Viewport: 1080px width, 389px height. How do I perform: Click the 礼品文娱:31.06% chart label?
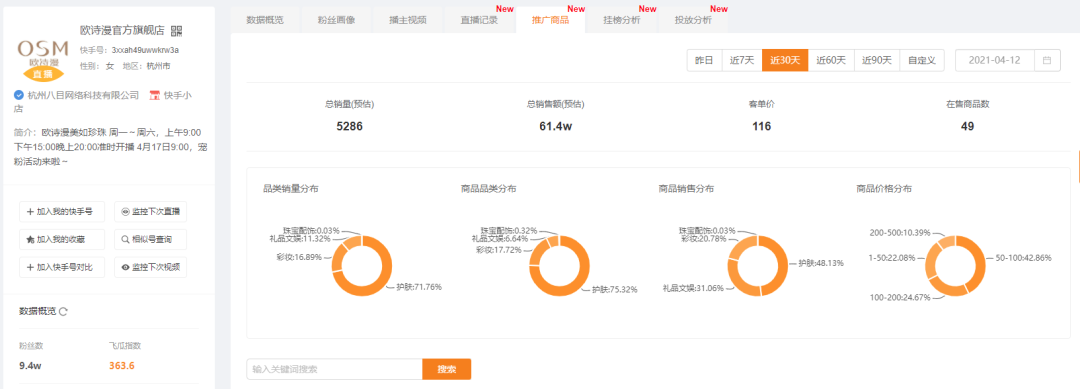[693, 288]
